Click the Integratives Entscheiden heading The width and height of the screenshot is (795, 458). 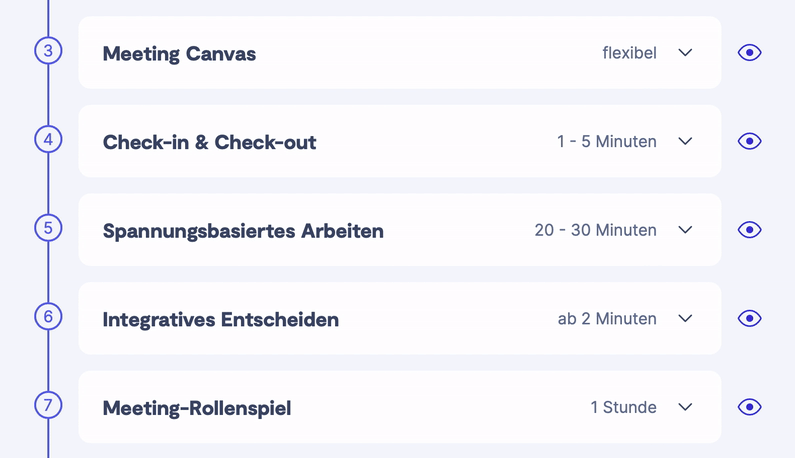point(220,320)
